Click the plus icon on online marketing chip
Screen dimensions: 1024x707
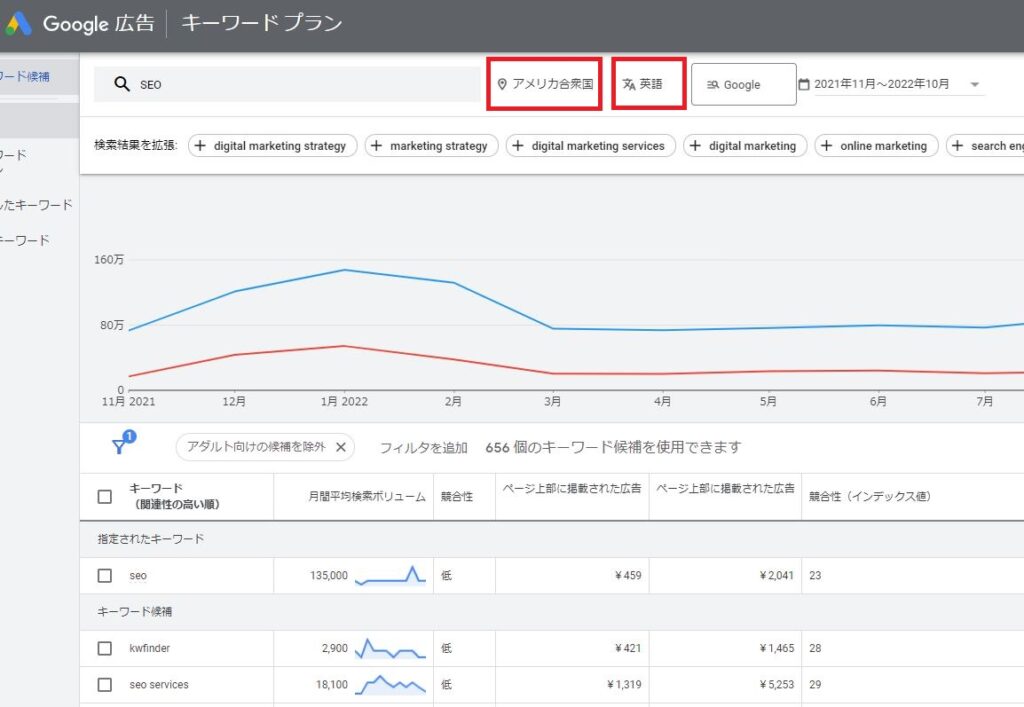[826, 146]
